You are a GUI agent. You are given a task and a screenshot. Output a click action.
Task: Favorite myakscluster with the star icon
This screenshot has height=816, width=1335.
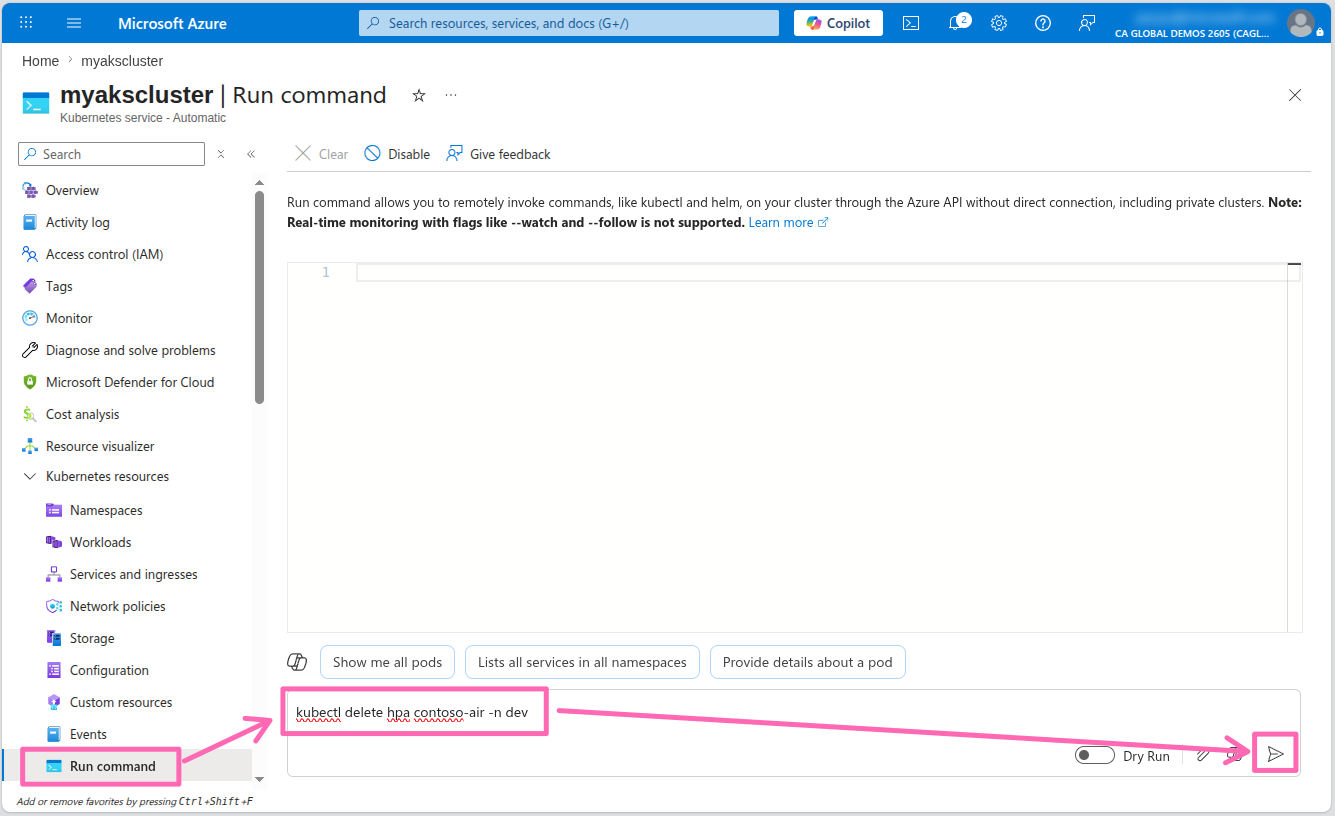click(419, 95)
